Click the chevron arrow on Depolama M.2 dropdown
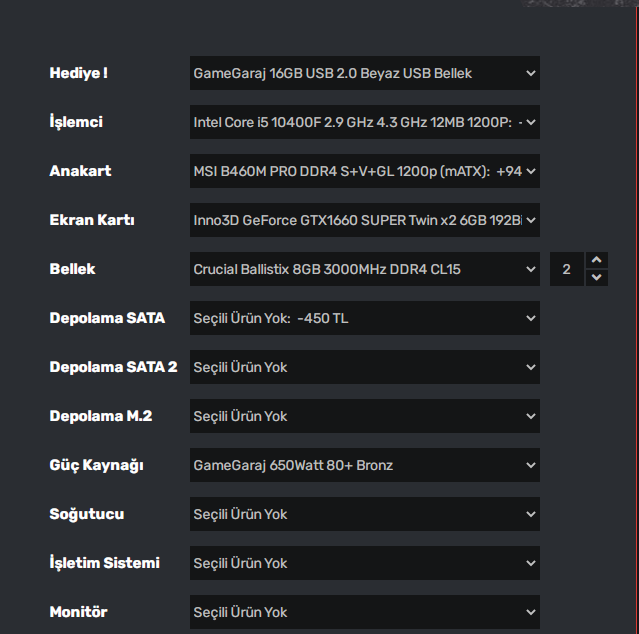 point(530,416)
